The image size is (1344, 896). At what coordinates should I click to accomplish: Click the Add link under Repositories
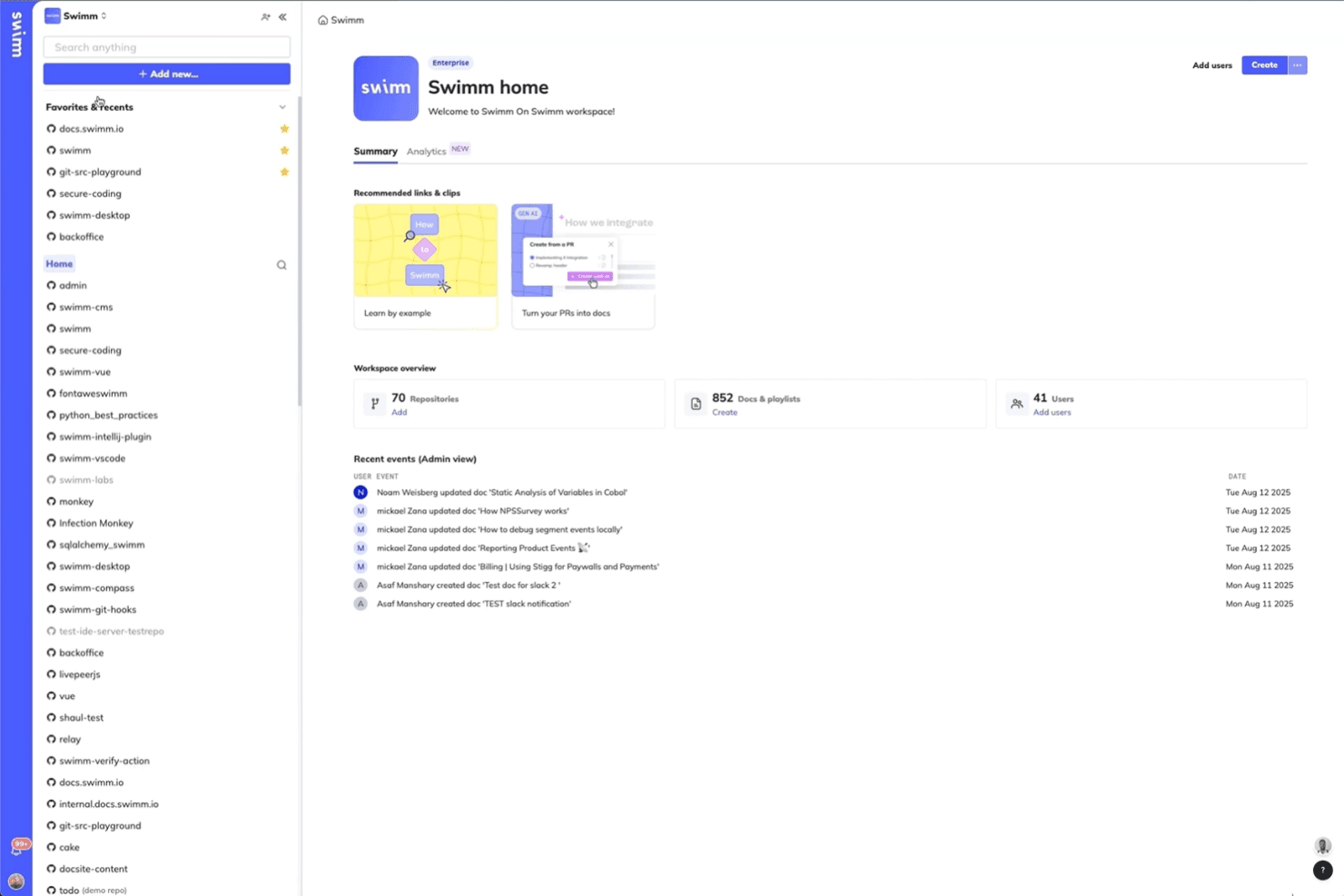pyautogui.click(x=399, y=412)
